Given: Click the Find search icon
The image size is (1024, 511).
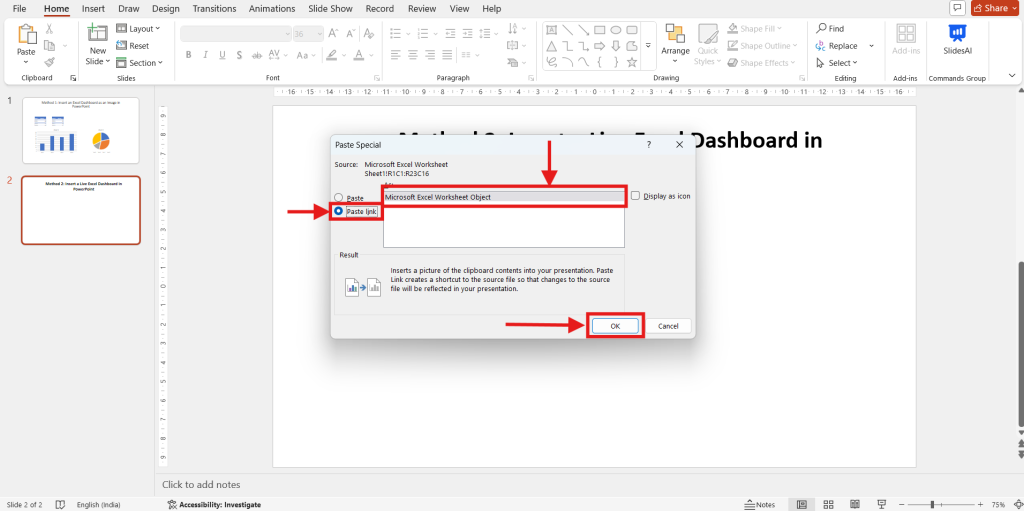Looking at the screenshot, I should pos(822,29).
